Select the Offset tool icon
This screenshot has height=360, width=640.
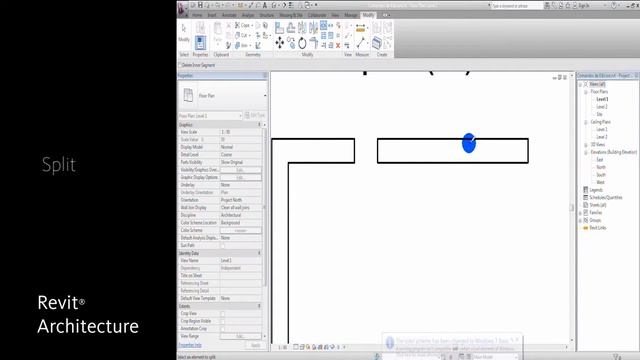pyautogui.click(x=291, y=28)
